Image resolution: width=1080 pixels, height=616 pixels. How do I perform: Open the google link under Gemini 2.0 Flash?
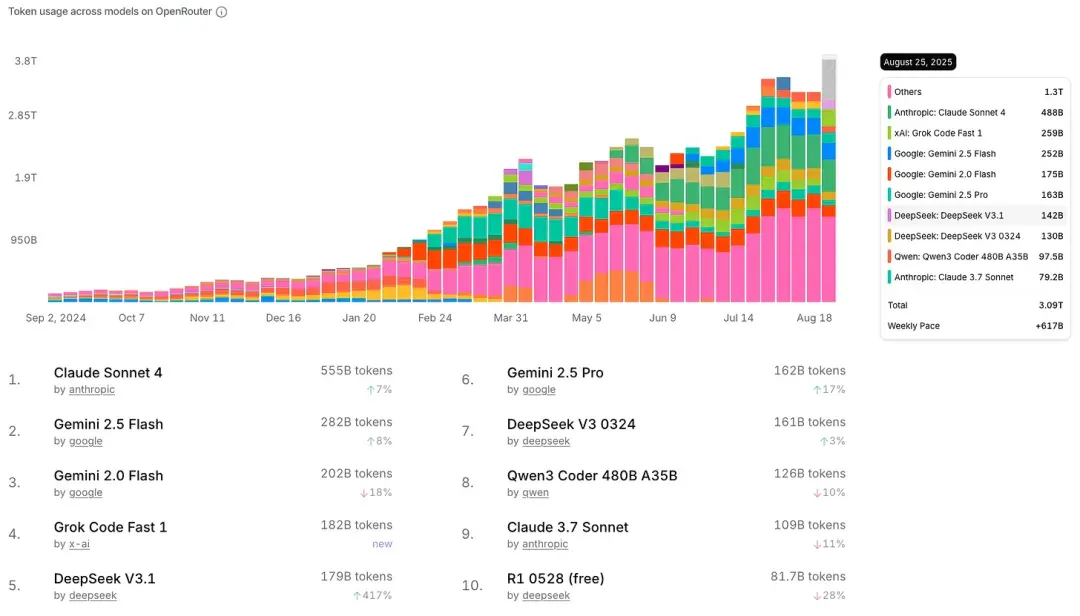pyautogui.click(x=85, y=492)
